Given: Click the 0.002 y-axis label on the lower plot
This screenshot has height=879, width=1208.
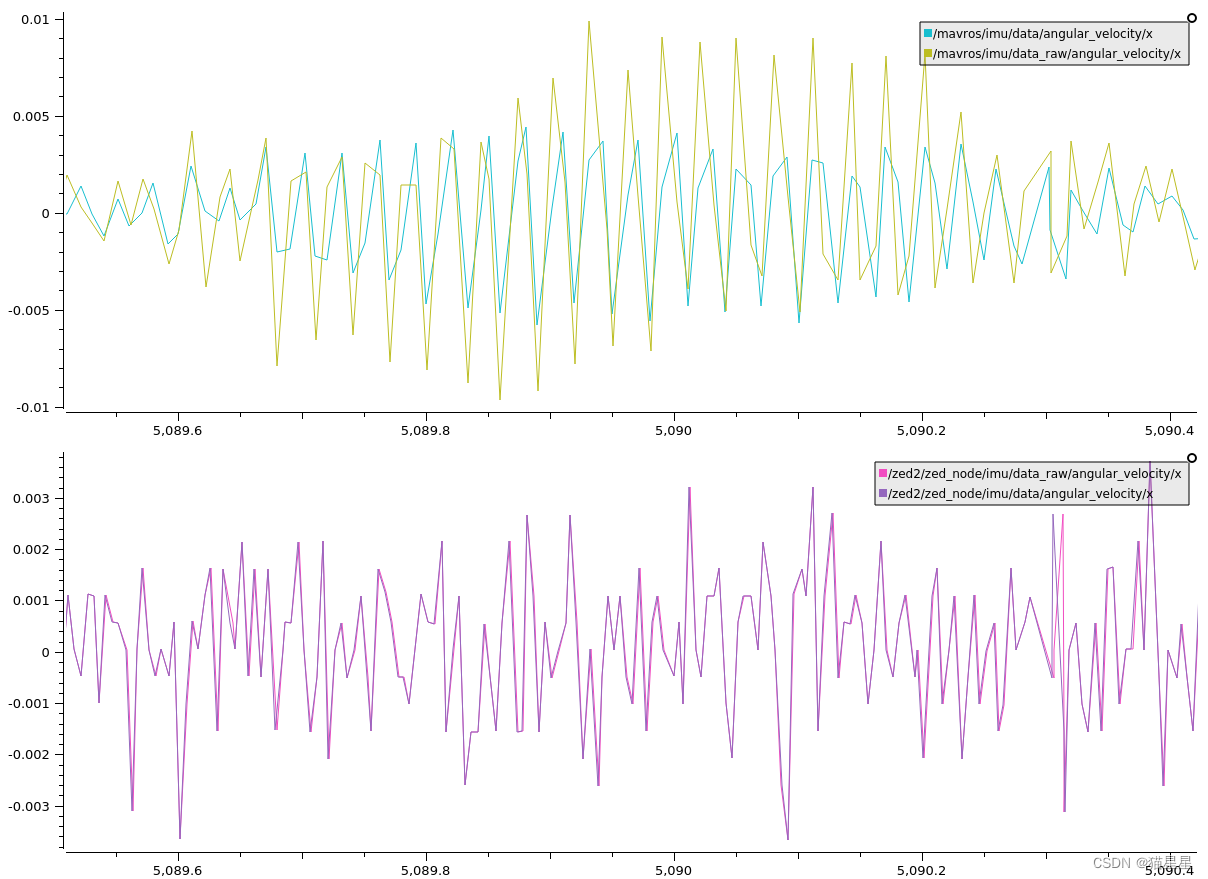Looking at the screenshot, I should [31, 549].
